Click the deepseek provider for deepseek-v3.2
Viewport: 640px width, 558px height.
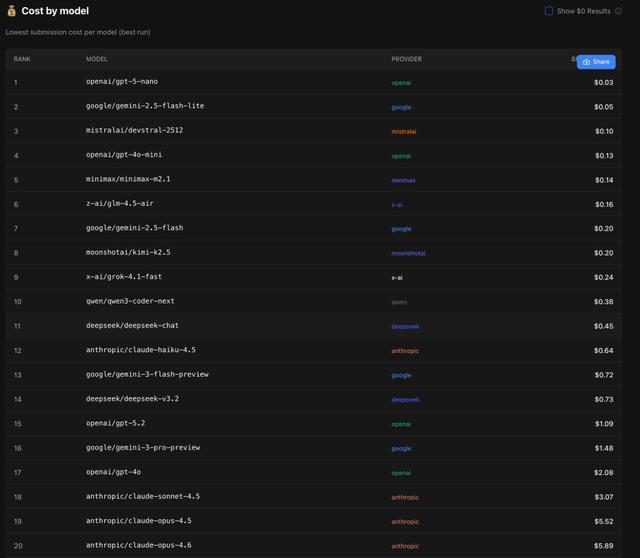coord(405,399)
